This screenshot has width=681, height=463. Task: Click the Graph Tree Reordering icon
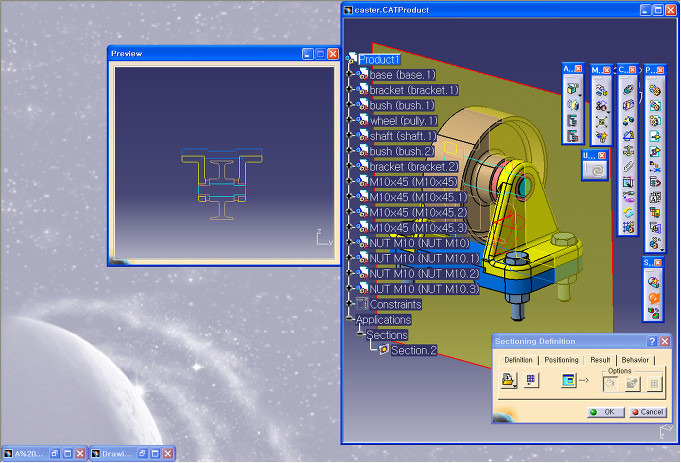[x=655, y=182]
